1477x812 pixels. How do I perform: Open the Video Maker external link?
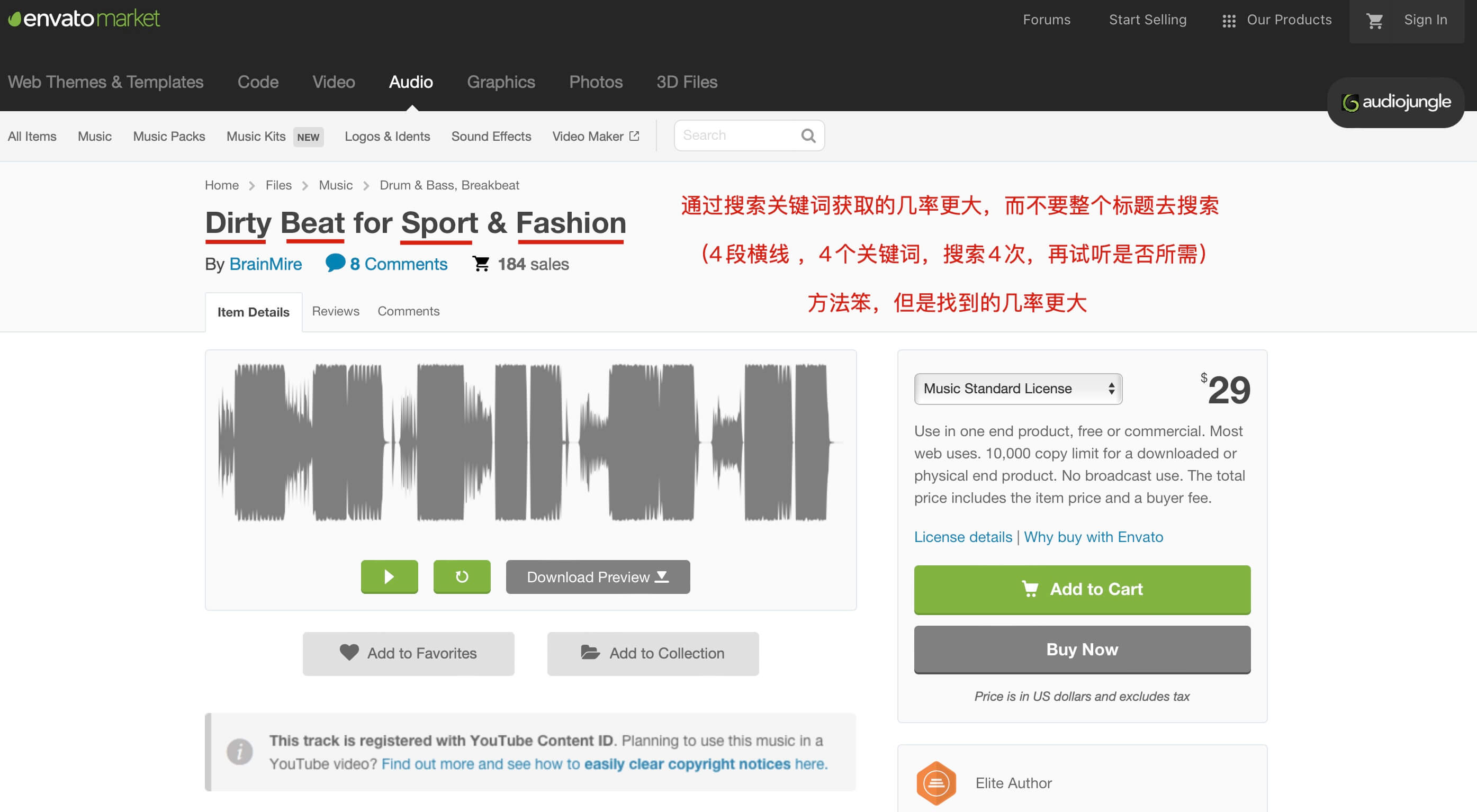[x=595, y=137]
